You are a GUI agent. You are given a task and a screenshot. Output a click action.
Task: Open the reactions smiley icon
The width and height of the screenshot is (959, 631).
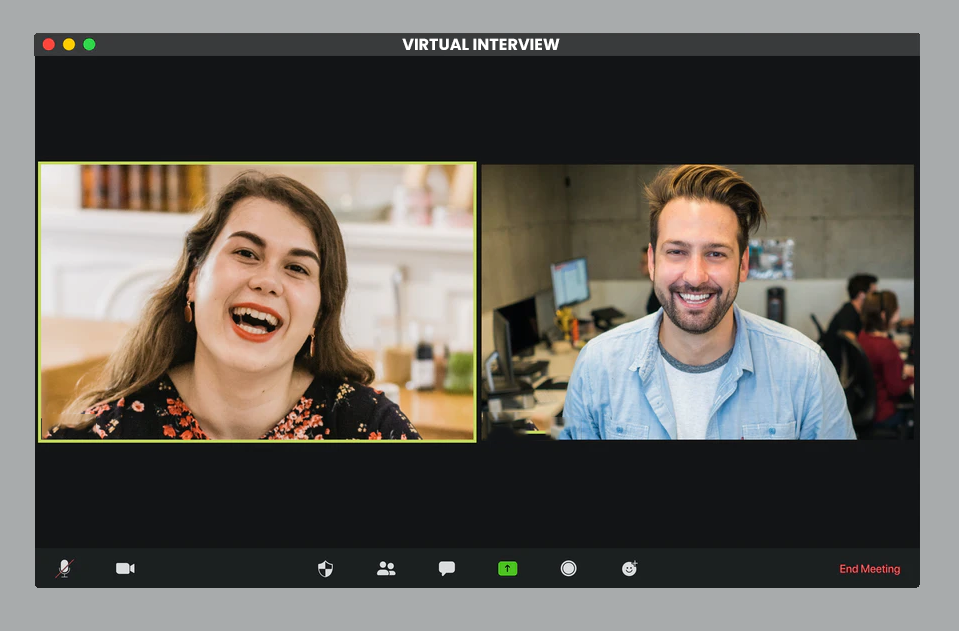pyautogui.click(x=629, y=569)
